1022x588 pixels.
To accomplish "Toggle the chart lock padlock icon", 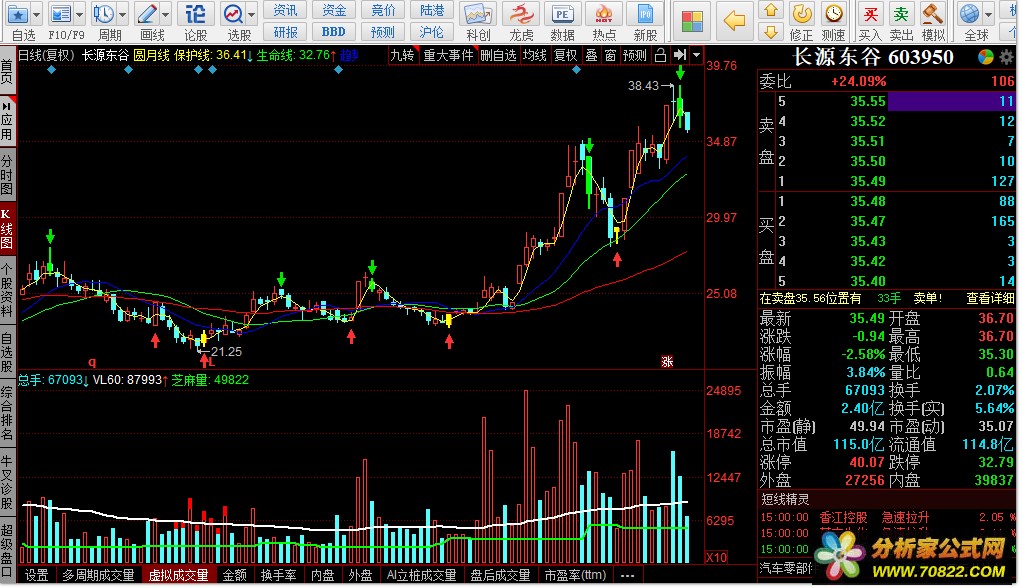I will pos(660,55).
